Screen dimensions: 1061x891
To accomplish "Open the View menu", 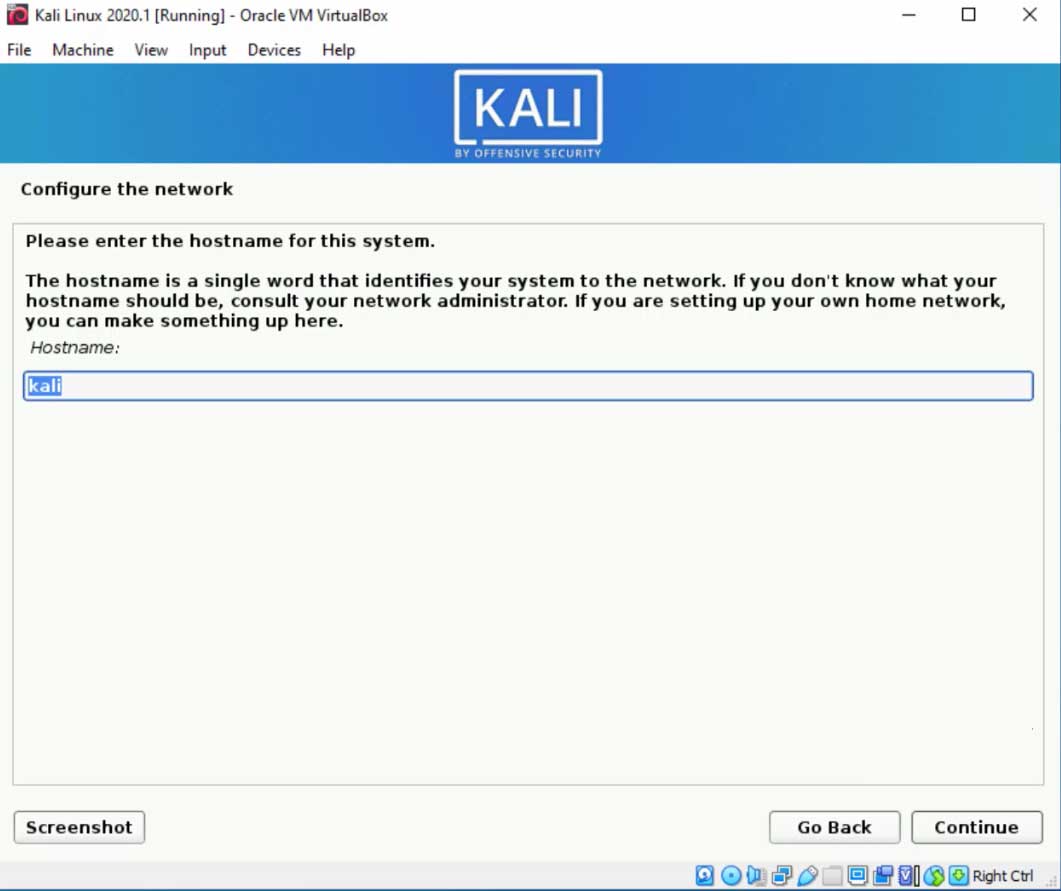I will point(151,50).
